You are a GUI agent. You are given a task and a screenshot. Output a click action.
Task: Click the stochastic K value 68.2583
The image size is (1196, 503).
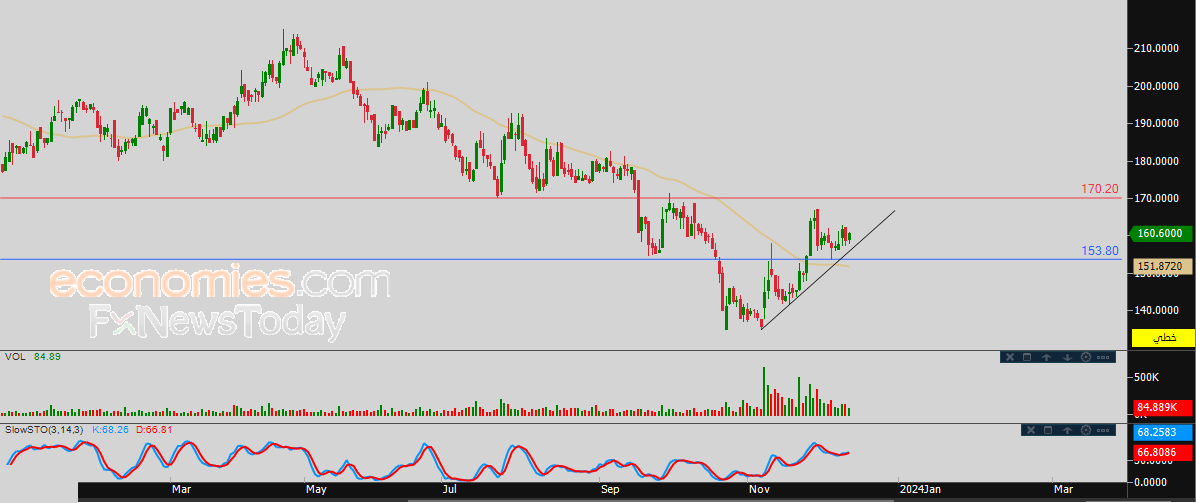point(1162,432)
